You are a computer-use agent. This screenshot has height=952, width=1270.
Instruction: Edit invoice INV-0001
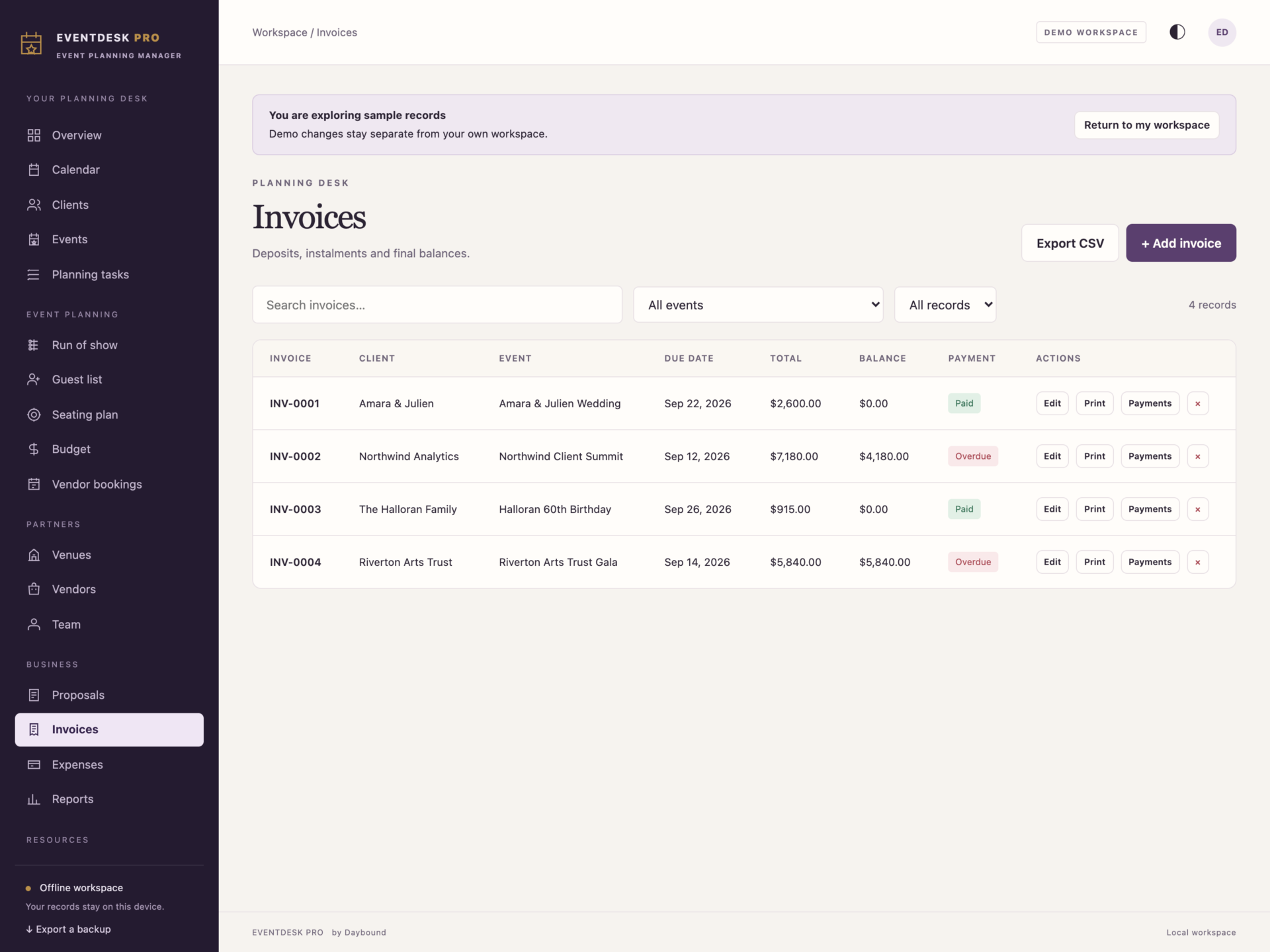(1052, 403)
